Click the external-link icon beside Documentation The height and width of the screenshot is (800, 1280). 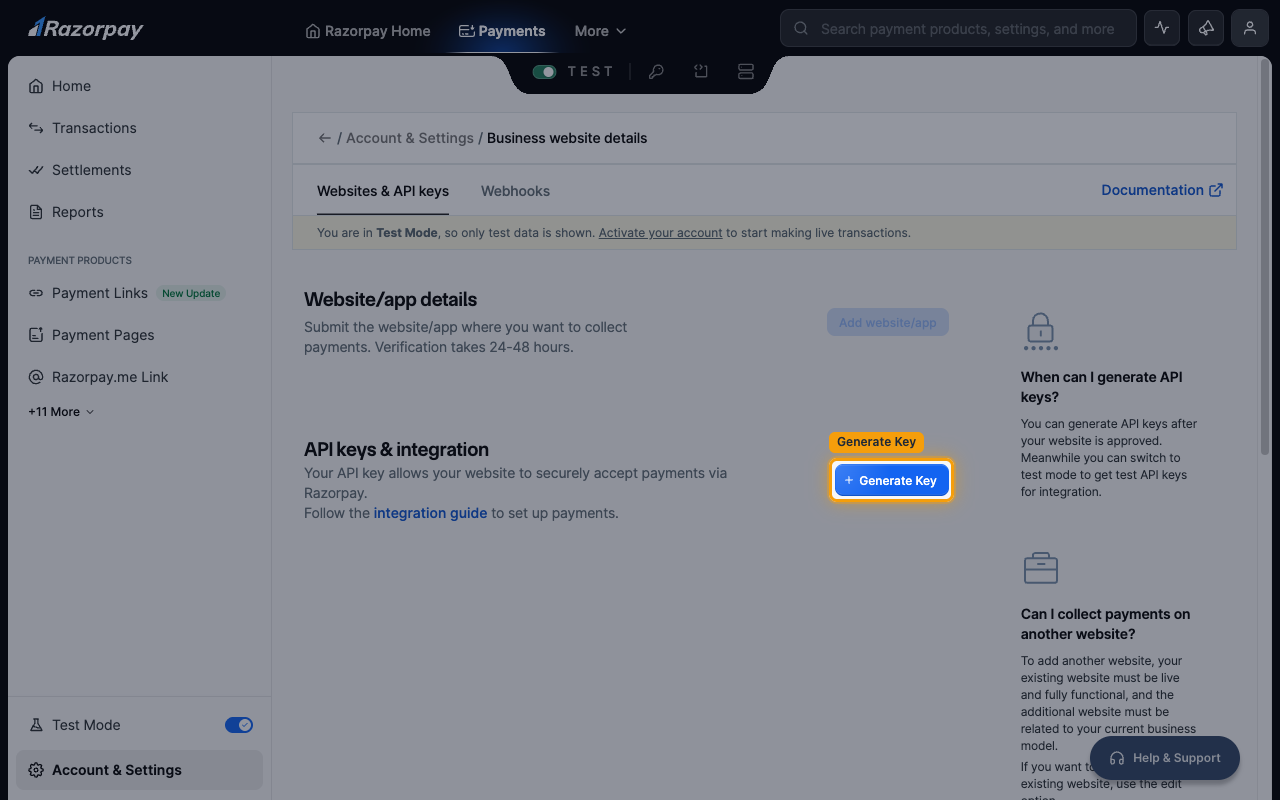(1216, 190)
